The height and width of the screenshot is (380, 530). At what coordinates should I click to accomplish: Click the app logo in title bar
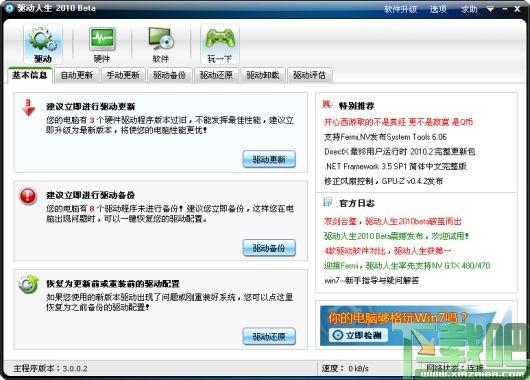tap(9, 8)
